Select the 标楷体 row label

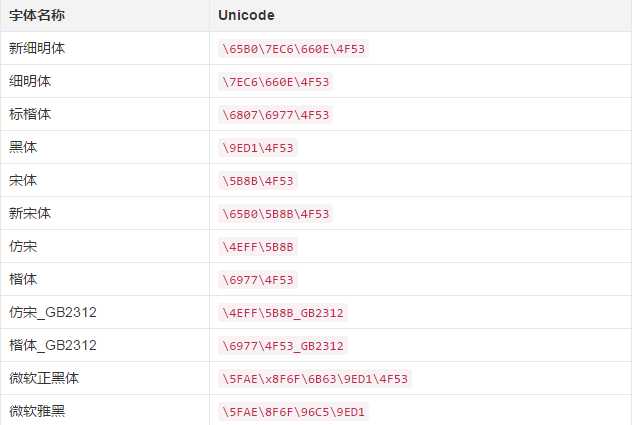[30, 115]
